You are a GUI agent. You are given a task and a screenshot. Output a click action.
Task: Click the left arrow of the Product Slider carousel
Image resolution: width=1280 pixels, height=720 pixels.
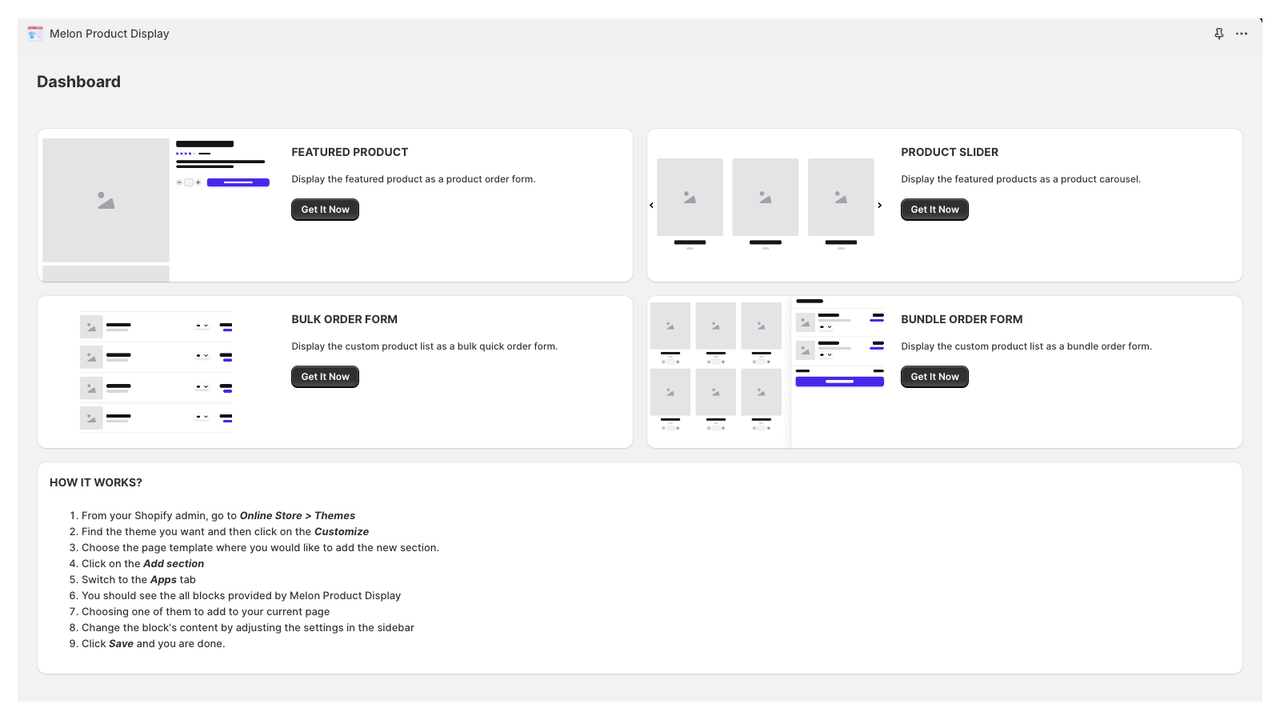click(x=651, y=204)
